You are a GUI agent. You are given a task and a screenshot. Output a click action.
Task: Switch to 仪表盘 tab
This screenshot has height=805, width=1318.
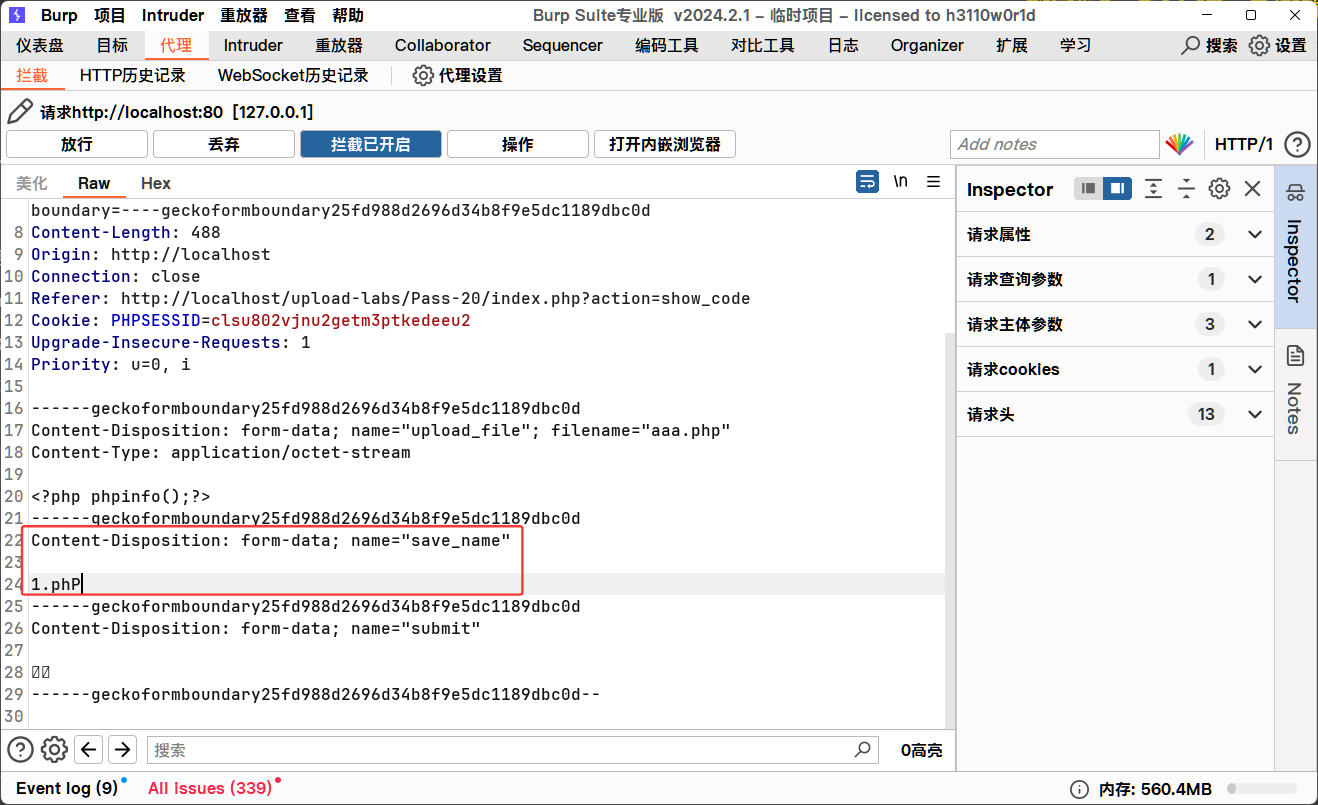point(40,46)
